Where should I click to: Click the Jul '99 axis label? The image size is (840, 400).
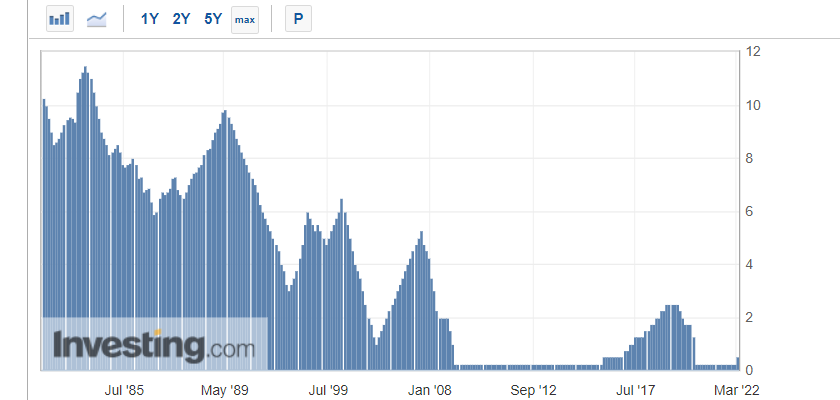tap(328, 390)
